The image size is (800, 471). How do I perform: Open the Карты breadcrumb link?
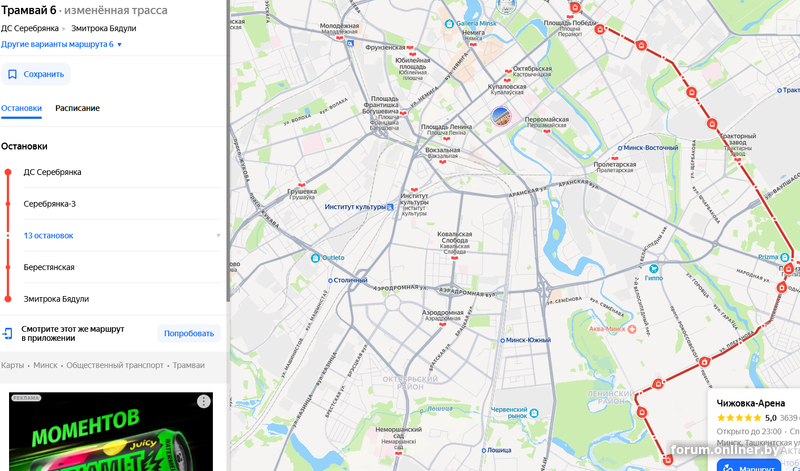(x=13, y=365)
